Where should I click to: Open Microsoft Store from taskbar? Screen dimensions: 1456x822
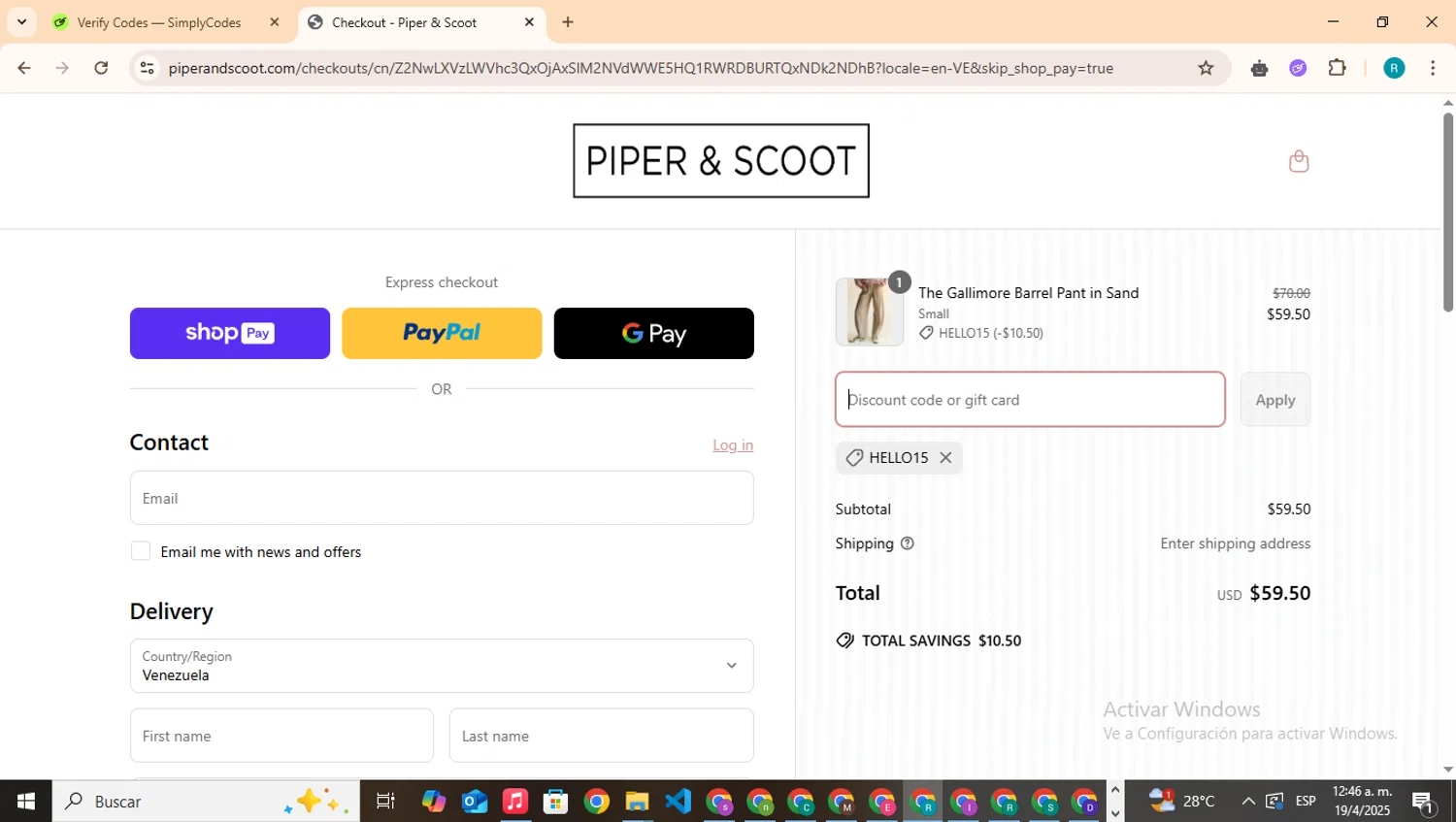pos(556,802)
